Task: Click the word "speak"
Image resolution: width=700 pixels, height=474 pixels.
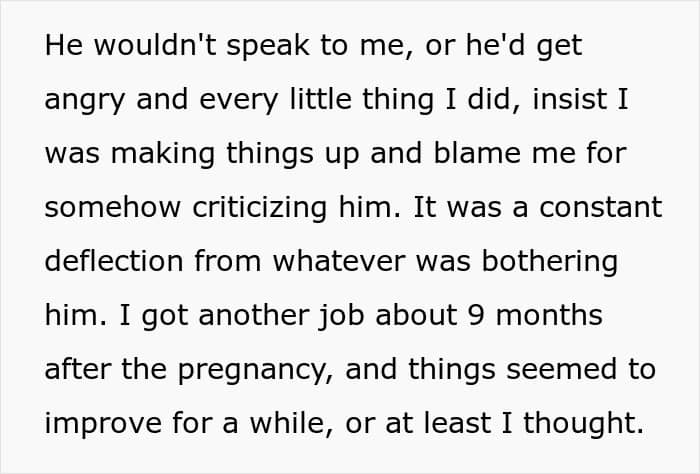Action: (x=268, y=46)
